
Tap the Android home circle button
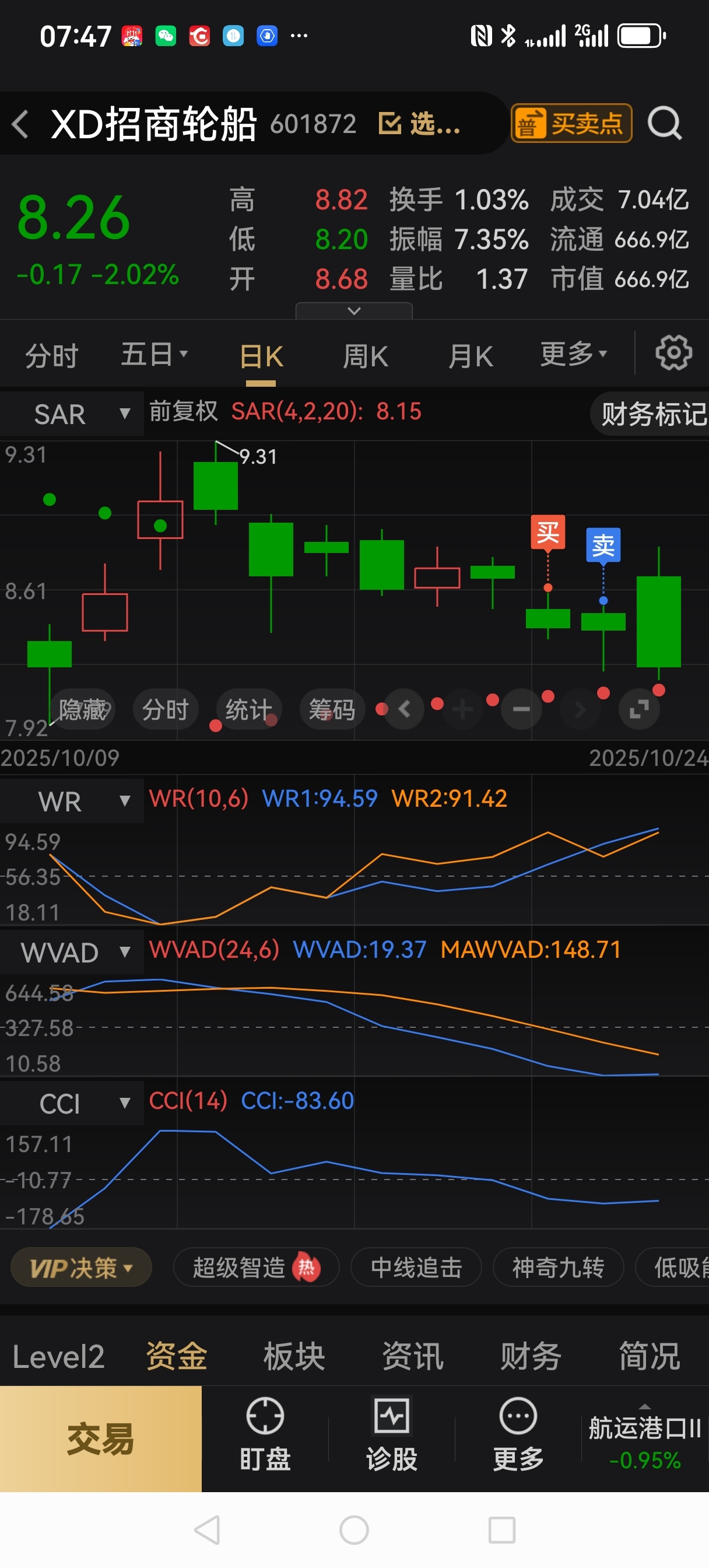click(x=354, y=1530)
